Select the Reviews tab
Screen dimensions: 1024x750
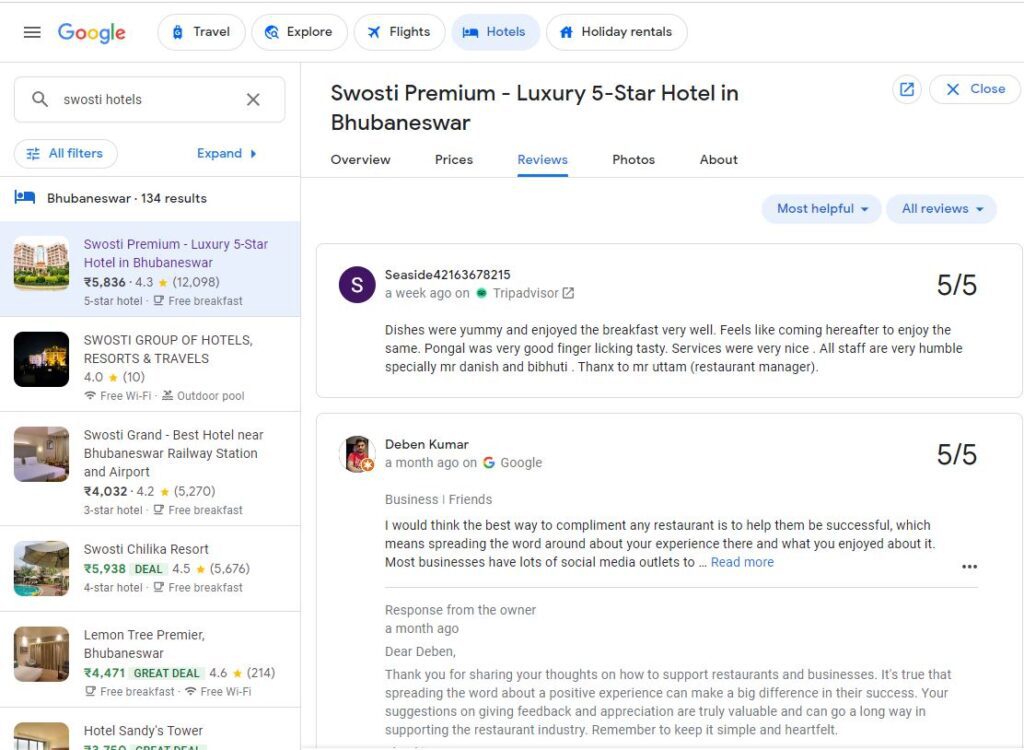tap(542, 160)
